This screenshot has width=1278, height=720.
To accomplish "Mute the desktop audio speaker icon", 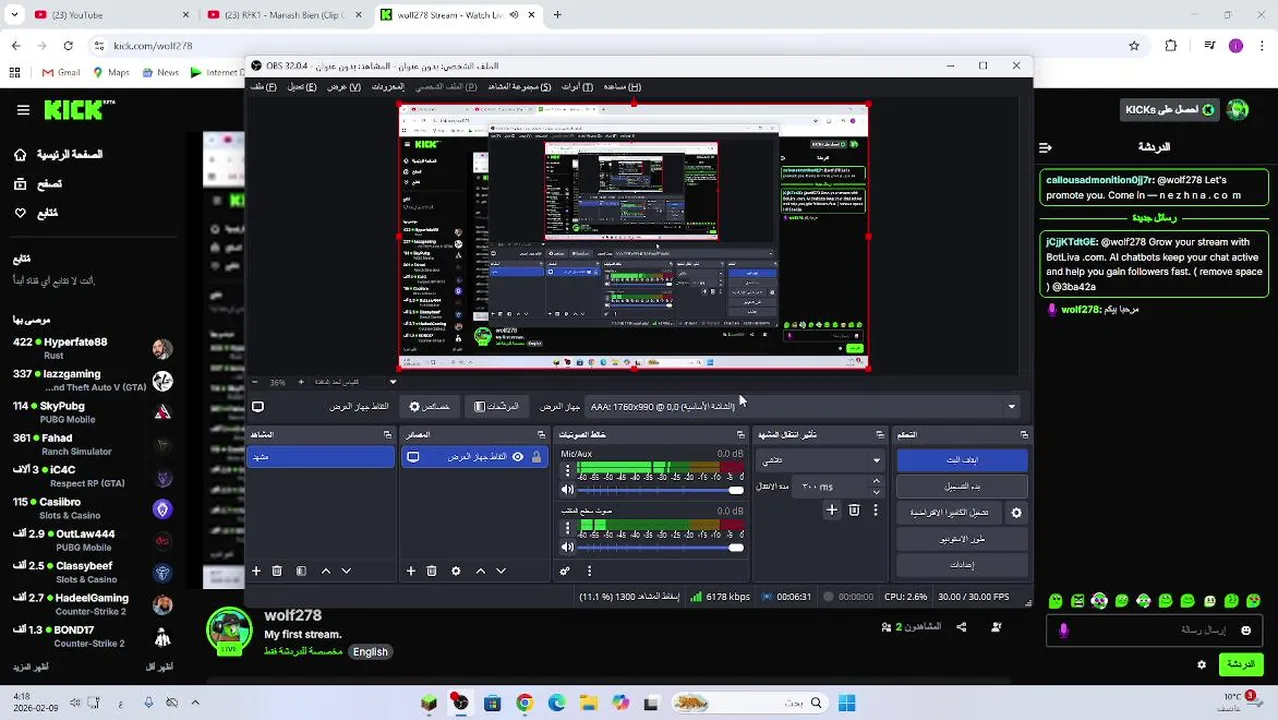I will (567, 547).
